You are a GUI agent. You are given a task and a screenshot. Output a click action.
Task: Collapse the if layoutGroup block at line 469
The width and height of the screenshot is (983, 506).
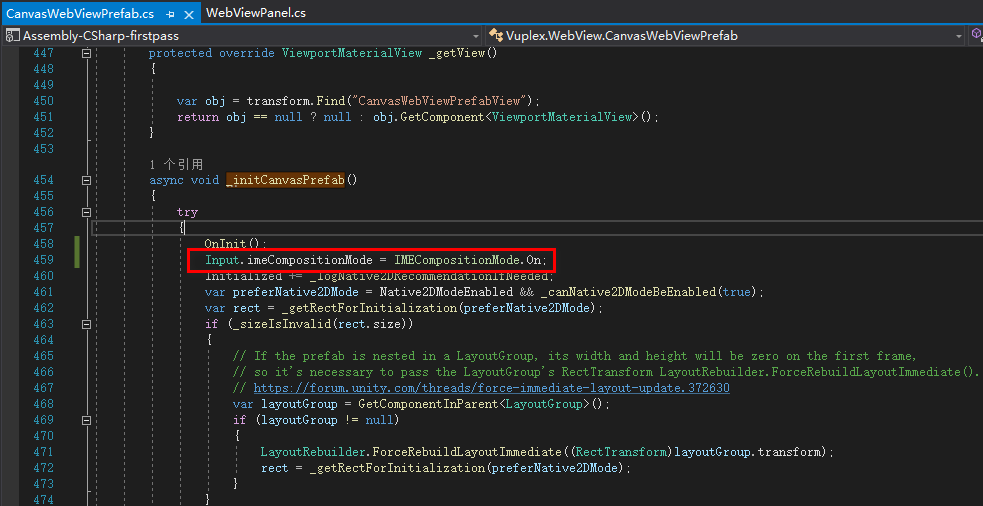[x=87, y=420]
